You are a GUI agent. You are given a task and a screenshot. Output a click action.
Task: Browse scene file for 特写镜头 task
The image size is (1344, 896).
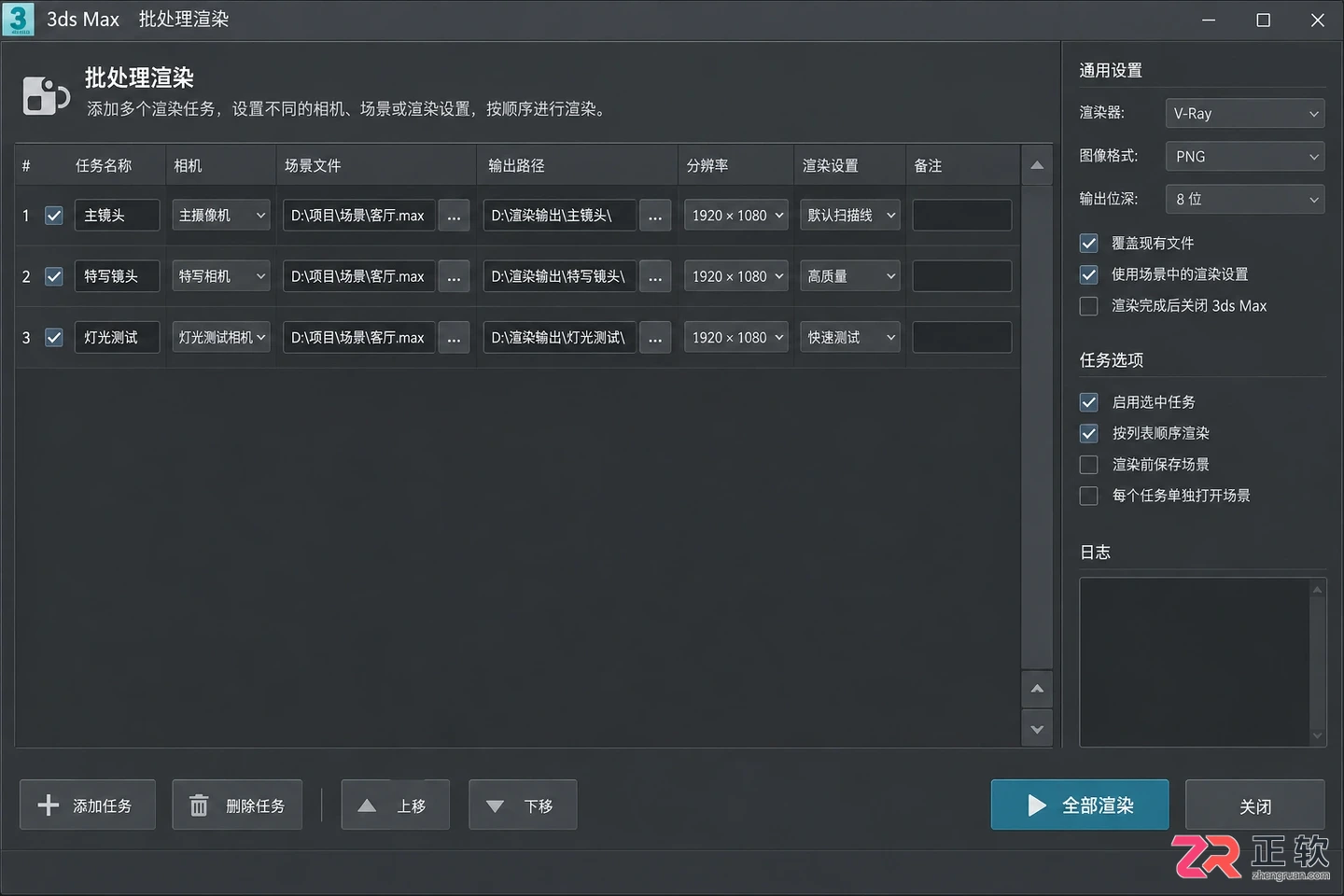click(x=454, y=276)
